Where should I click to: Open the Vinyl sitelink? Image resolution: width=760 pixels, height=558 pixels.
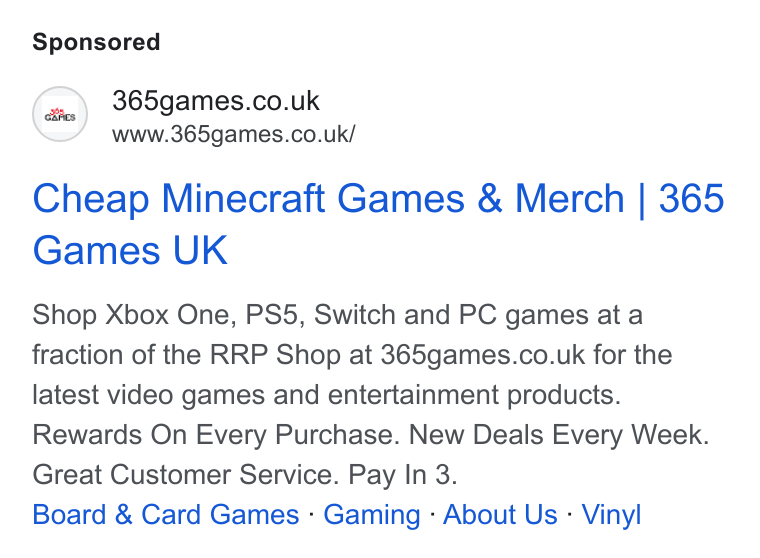[x=611, y=515]
